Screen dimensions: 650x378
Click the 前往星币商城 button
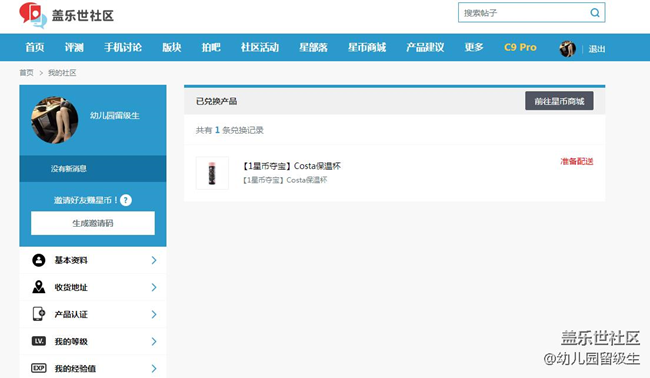coord(559,101)
